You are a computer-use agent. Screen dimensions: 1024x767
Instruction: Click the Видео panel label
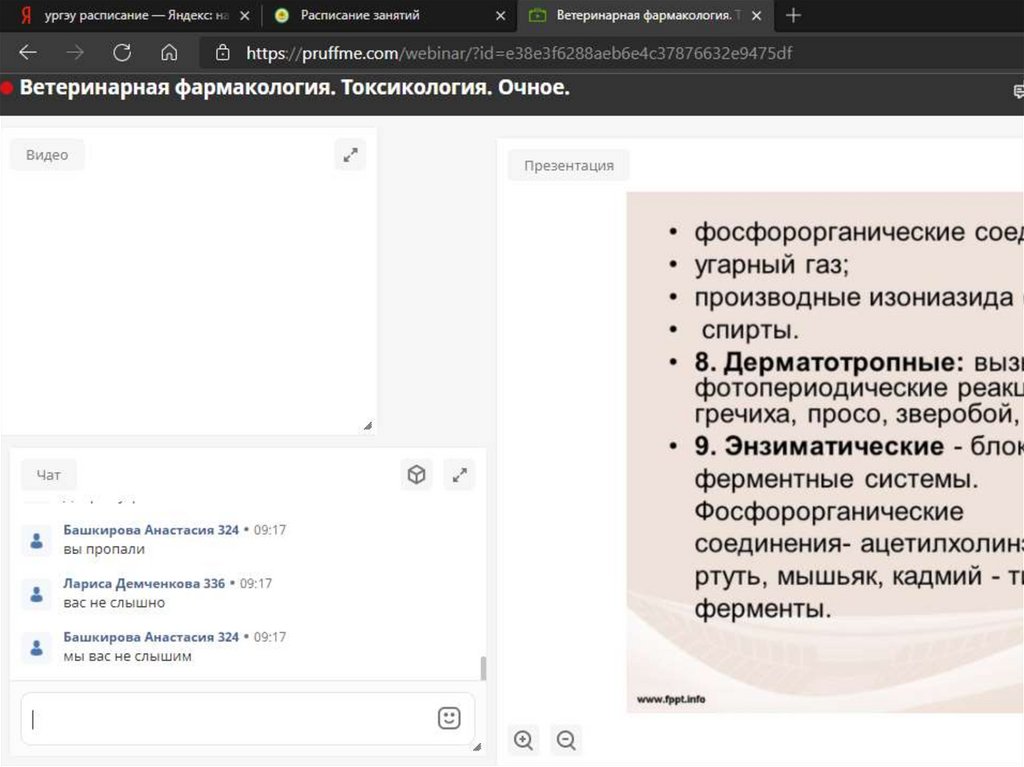coord(47,155)
